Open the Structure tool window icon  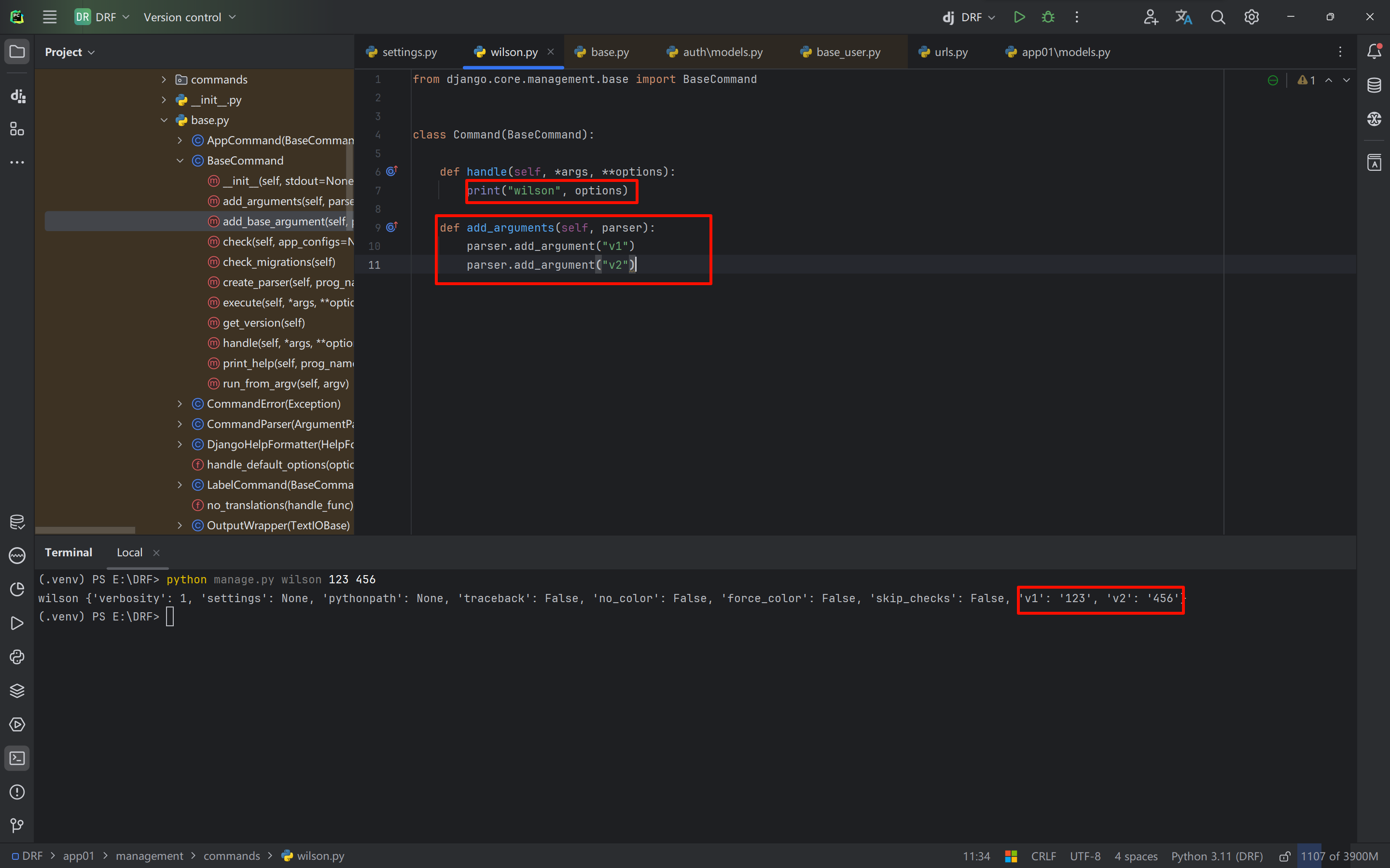pyautogui.click(x=17, y=129)
